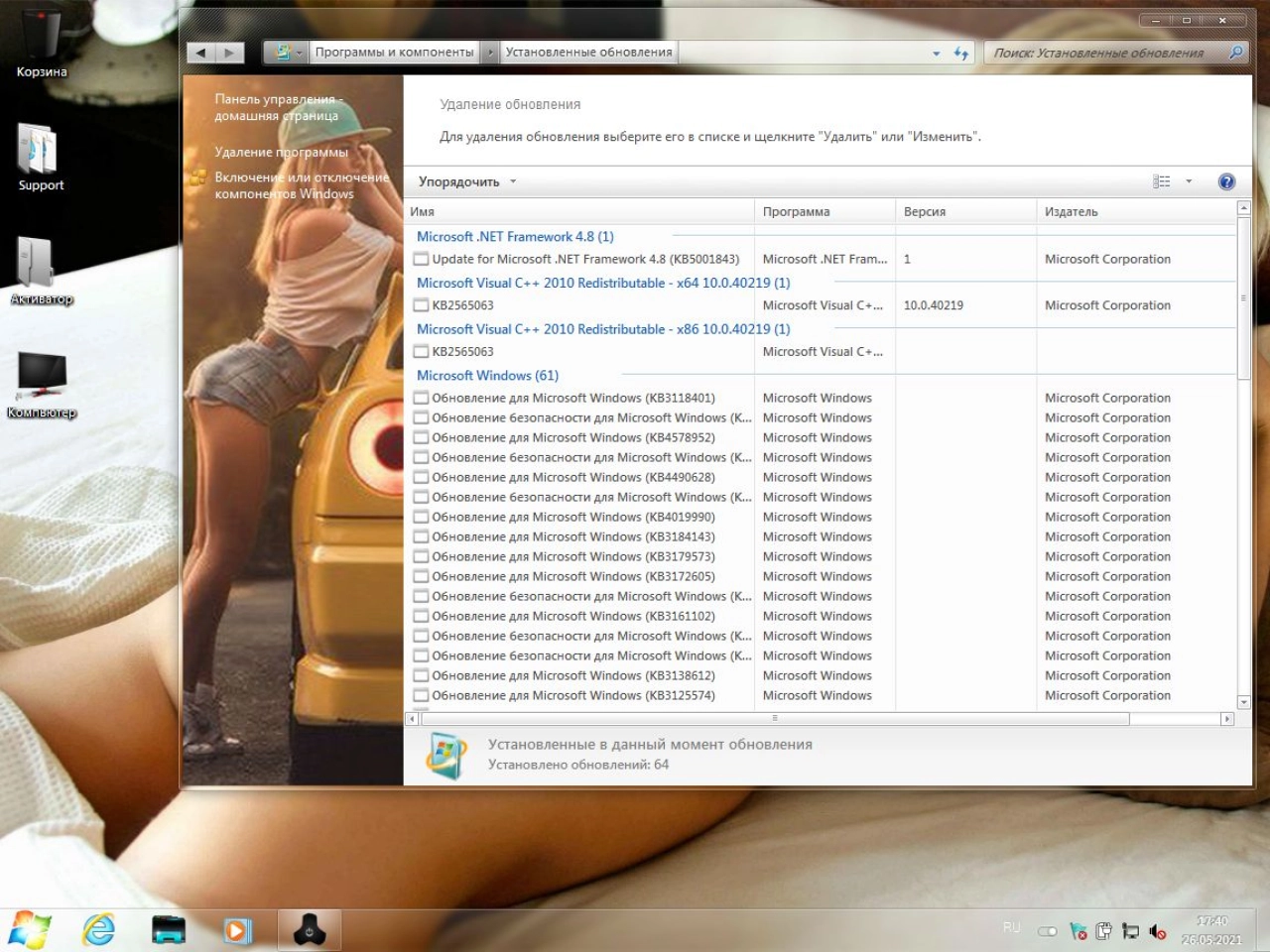Click the search magnifier icon
The height and width of the screenshot is (952, 1270).
[x=1235, y=53]
